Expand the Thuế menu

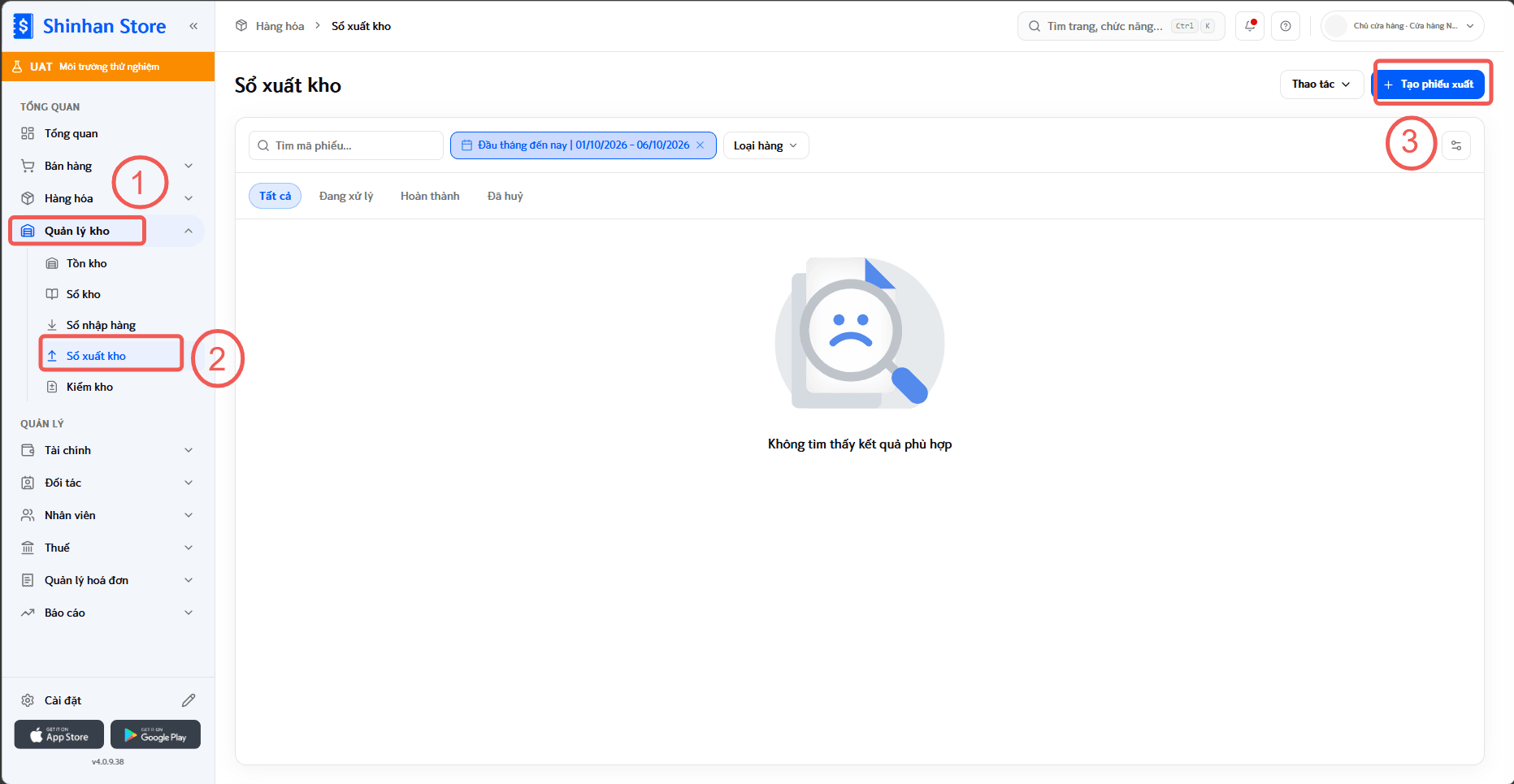(x=107, y=548)
